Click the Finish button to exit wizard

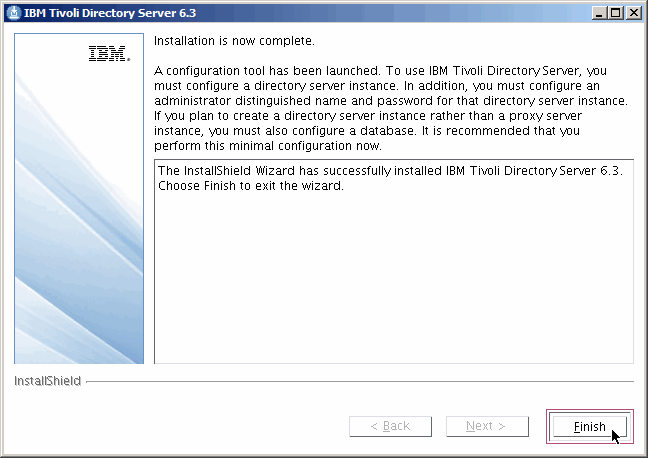(x=589, y=426)
